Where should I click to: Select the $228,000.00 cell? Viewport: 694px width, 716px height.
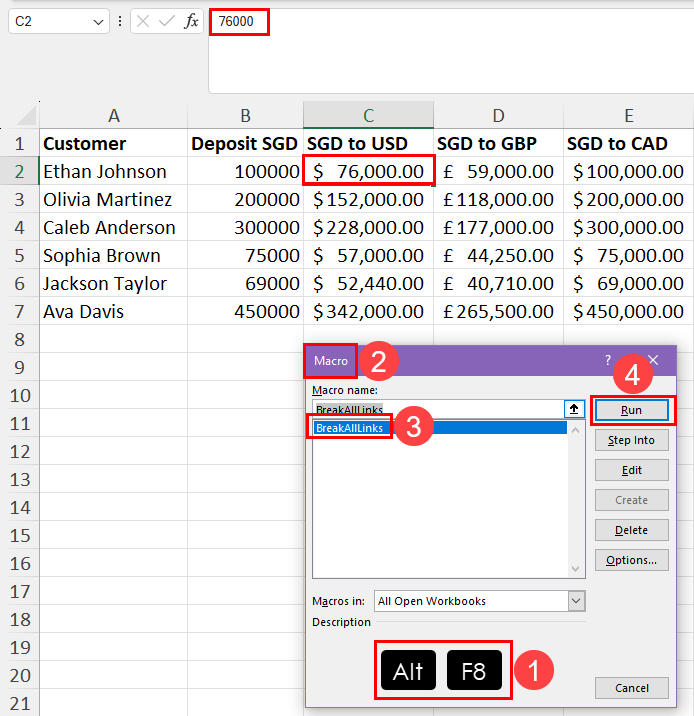tap(368, 227)
